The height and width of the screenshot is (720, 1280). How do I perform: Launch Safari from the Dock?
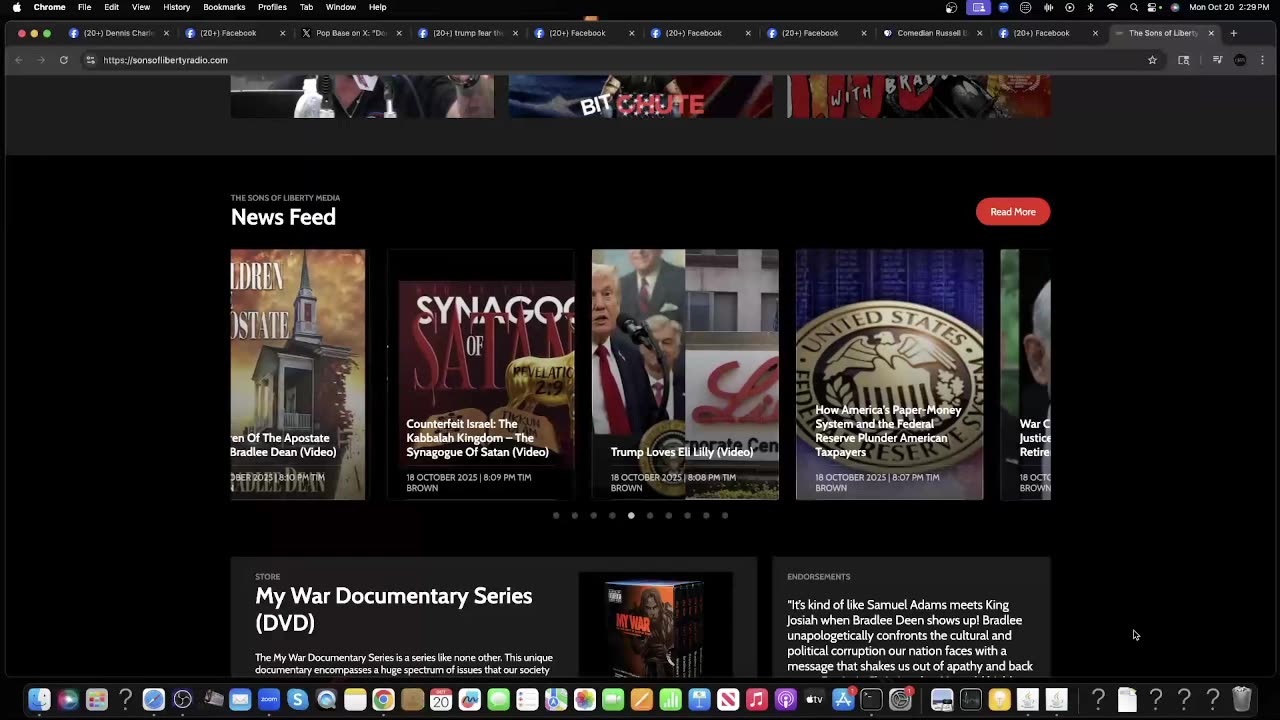pyautogui.click(x=153, y=700)
